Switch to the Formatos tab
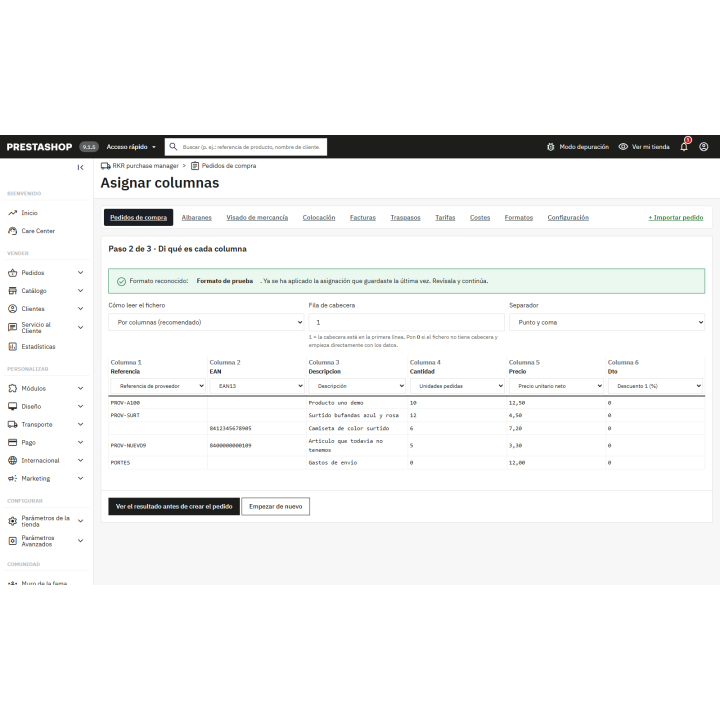The height and width of the screenshot is (720, 720). click(x=518, y=218)
